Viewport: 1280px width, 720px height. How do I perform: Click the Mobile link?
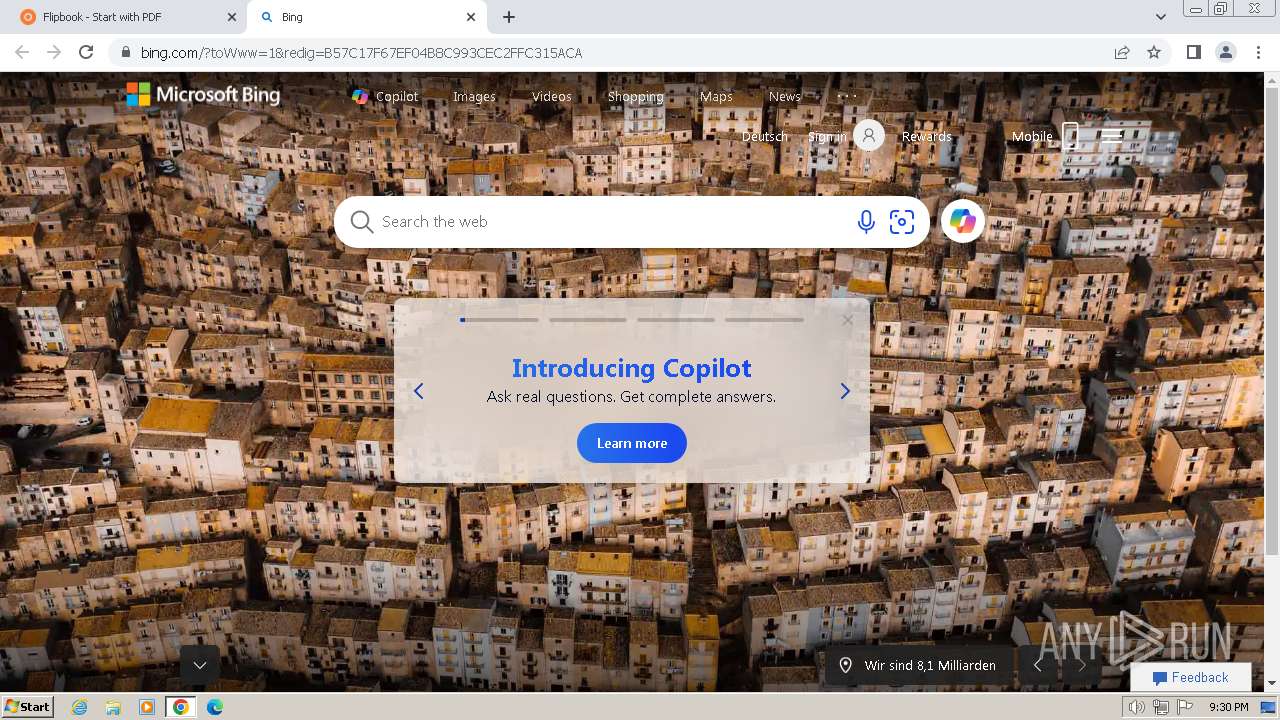(1032, 136)
